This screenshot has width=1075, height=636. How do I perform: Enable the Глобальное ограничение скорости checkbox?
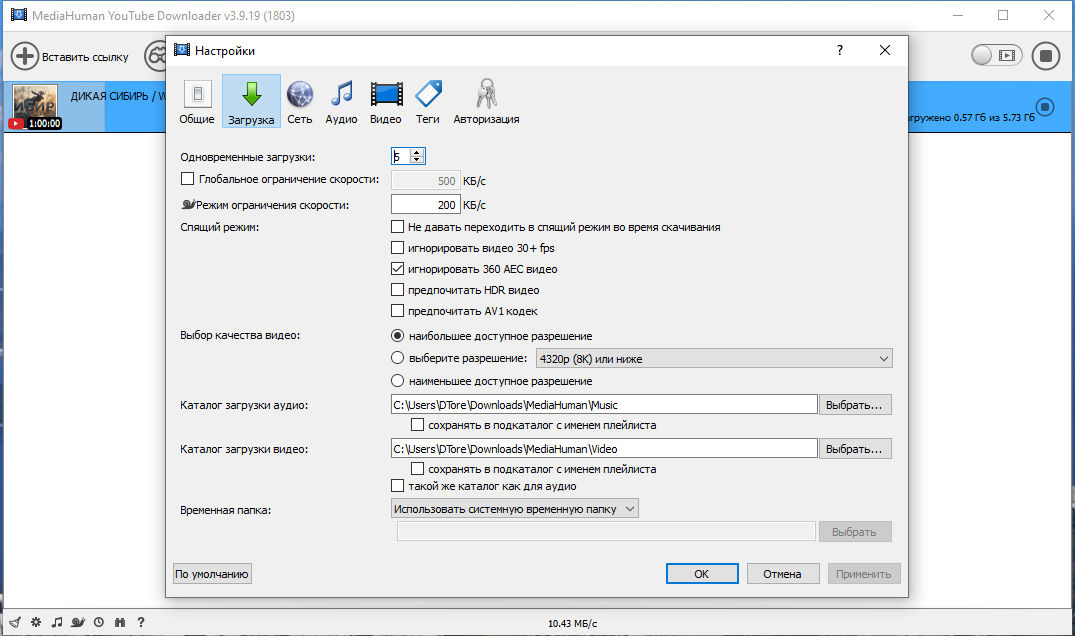coord(187,179)
